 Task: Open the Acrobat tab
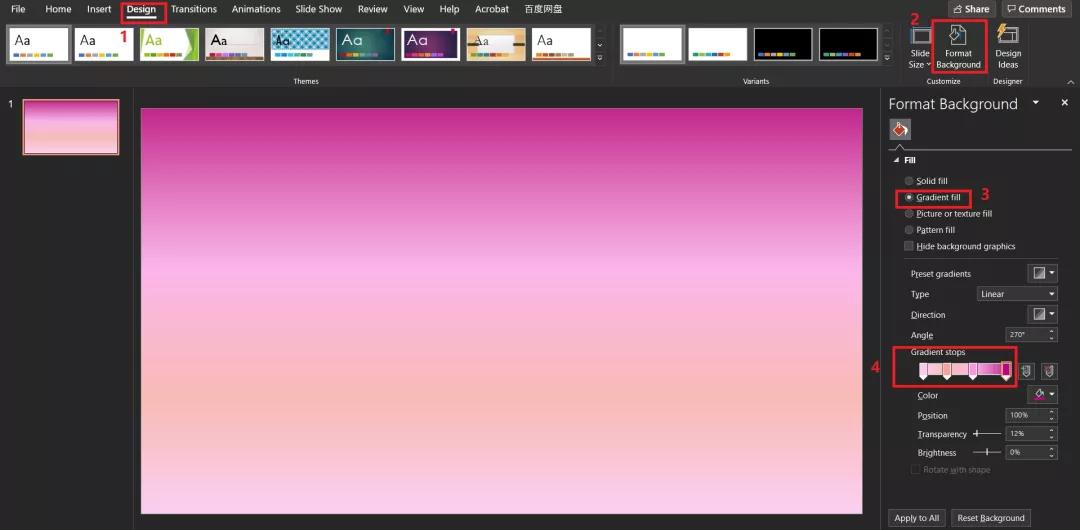click(x=492, y=10)
